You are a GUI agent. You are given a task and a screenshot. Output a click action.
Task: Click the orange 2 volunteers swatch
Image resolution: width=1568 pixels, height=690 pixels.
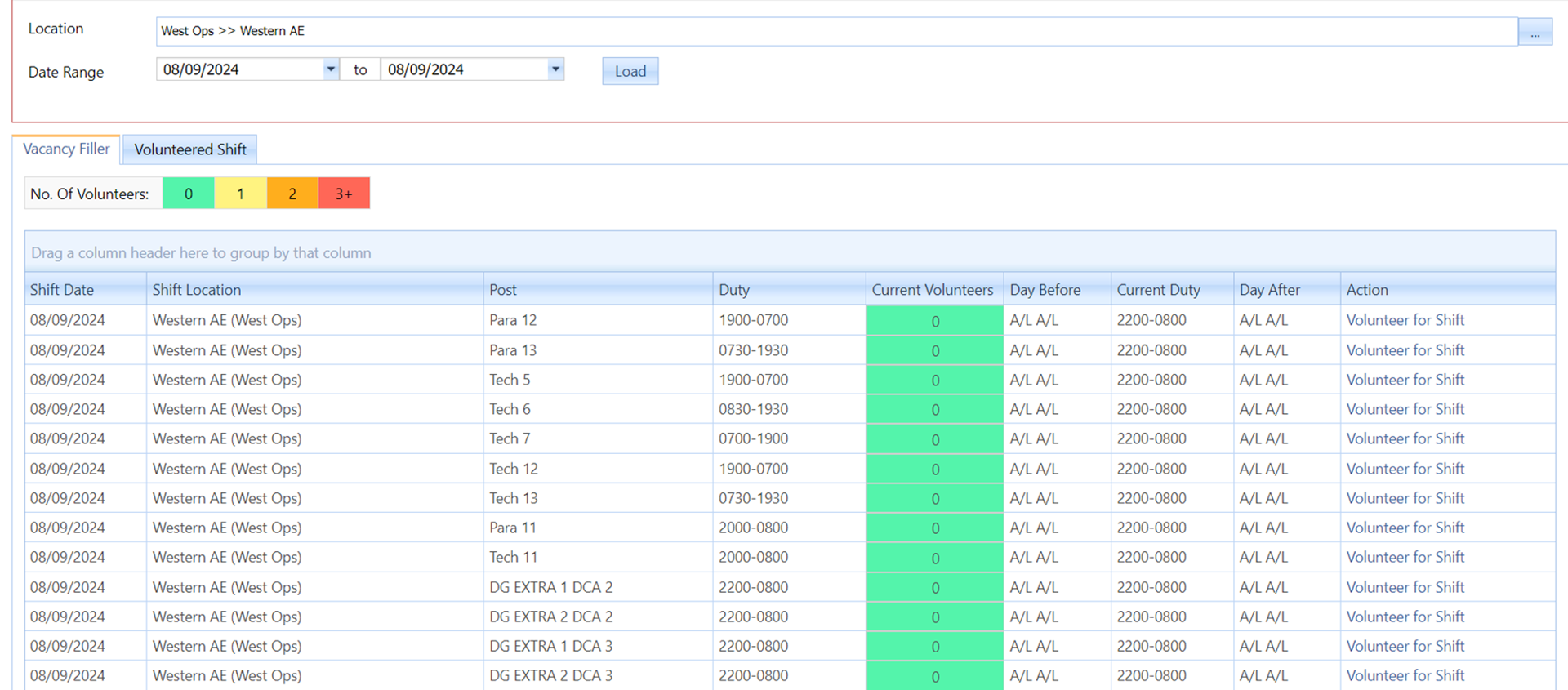(292, 194)
